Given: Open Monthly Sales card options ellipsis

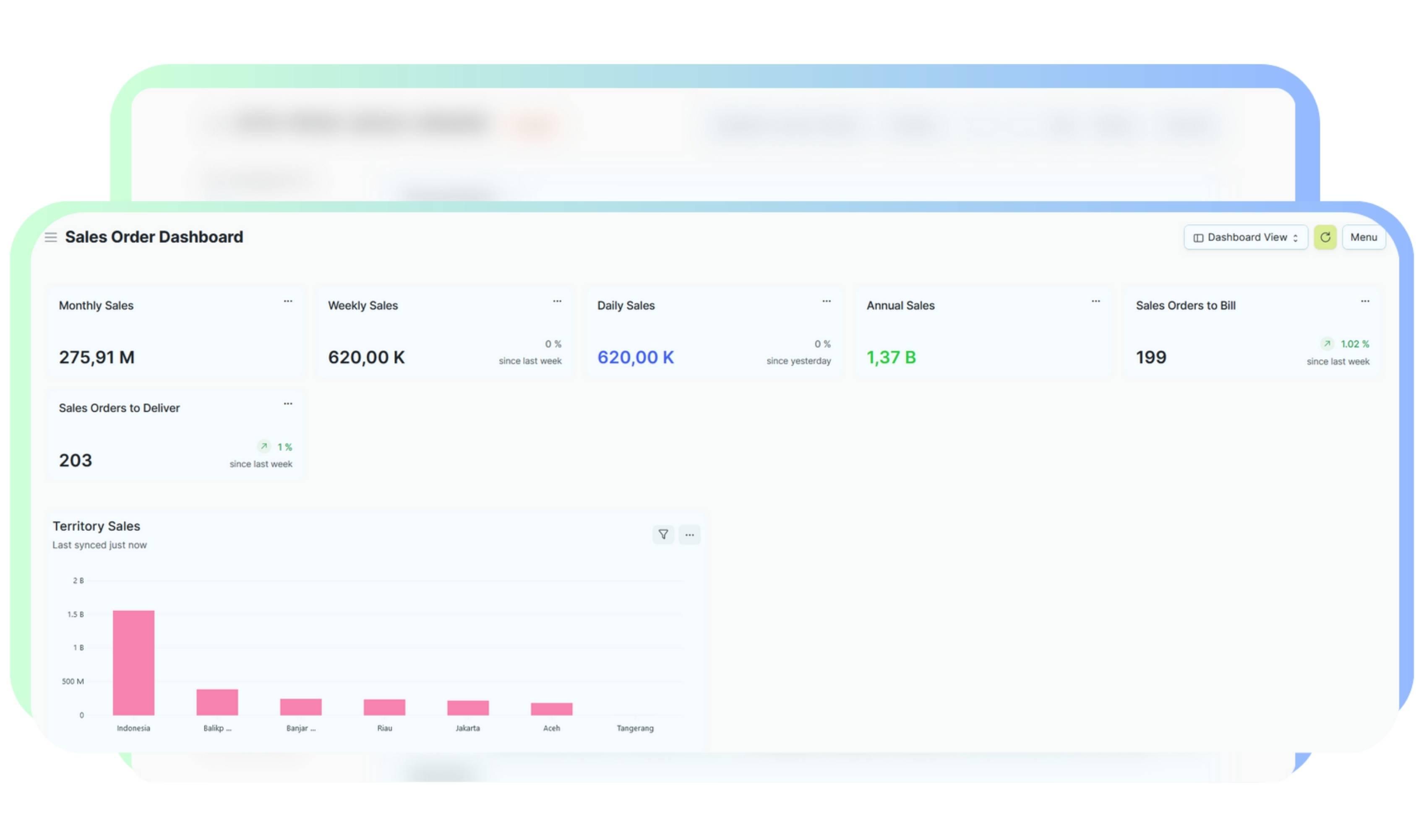Looking at the screenshot, I should click(288, 301).
